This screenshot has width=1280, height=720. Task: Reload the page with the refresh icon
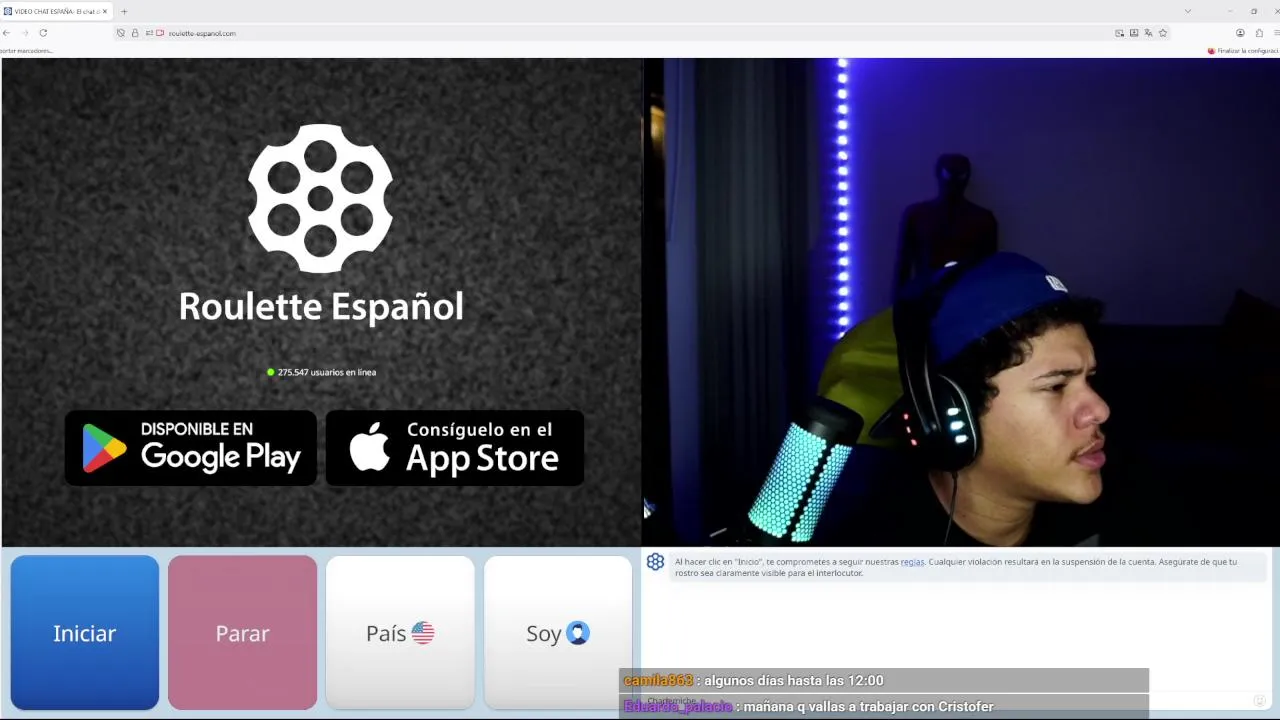pyautogui.click(x=43, y=33)
